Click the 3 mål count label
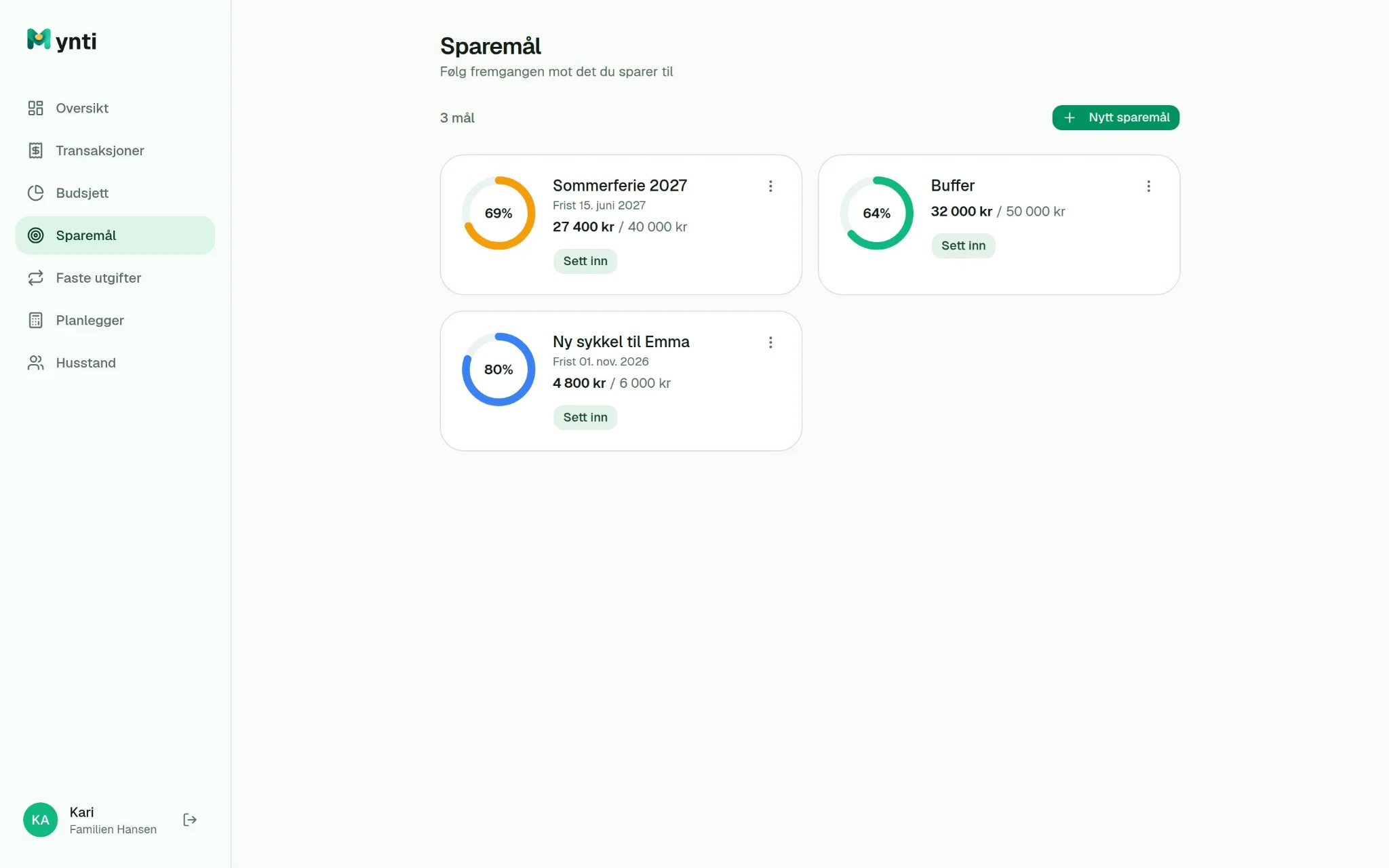 click(x=457, y=118)
